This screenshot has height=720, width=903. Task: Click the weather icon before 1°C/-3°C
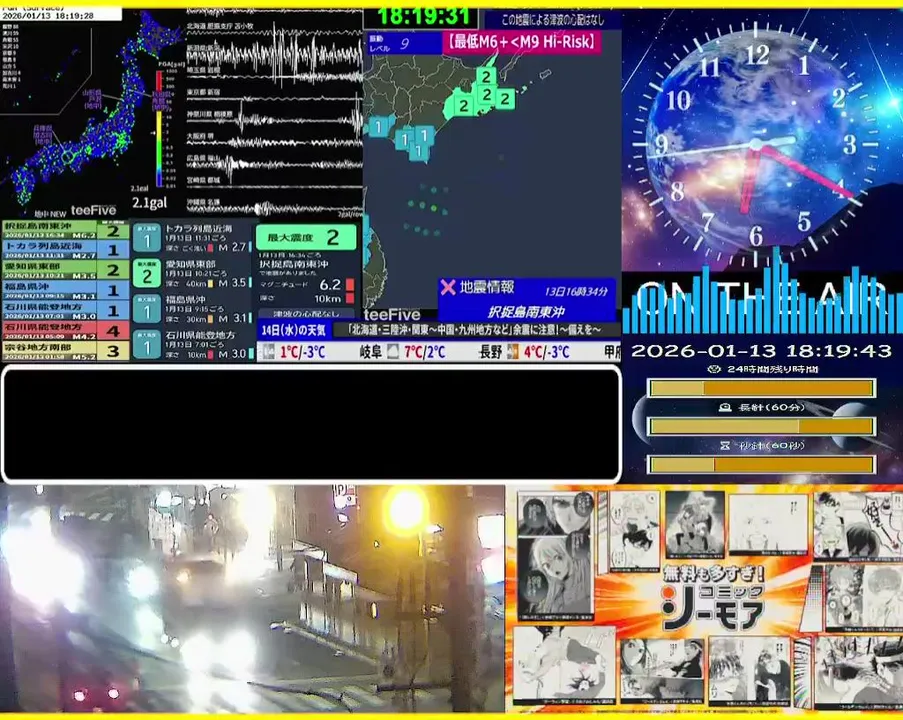click(268, 351)
